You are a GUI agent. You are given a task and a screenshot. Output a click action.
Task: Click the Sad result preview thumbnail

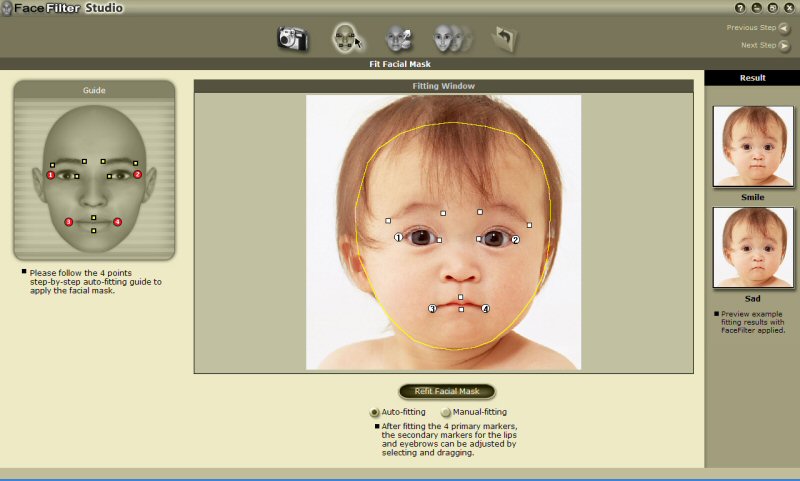coord(752,248)
